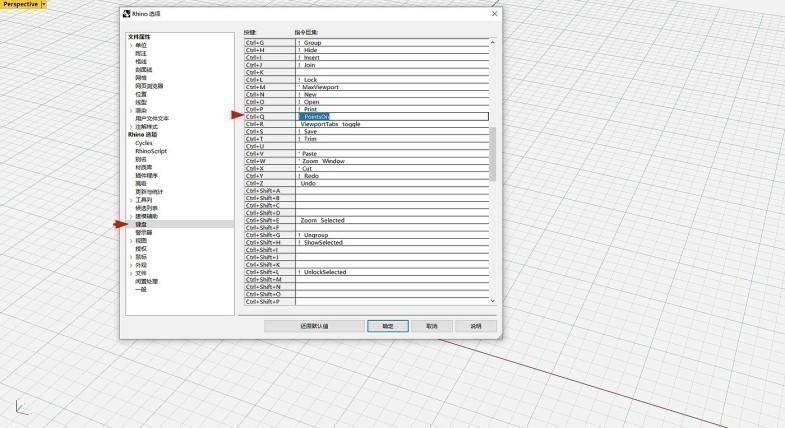This screenshot has height=428, width=785.
Task: Click the Ctrl+R ViewportTabs toggle field
Action: 391,124
